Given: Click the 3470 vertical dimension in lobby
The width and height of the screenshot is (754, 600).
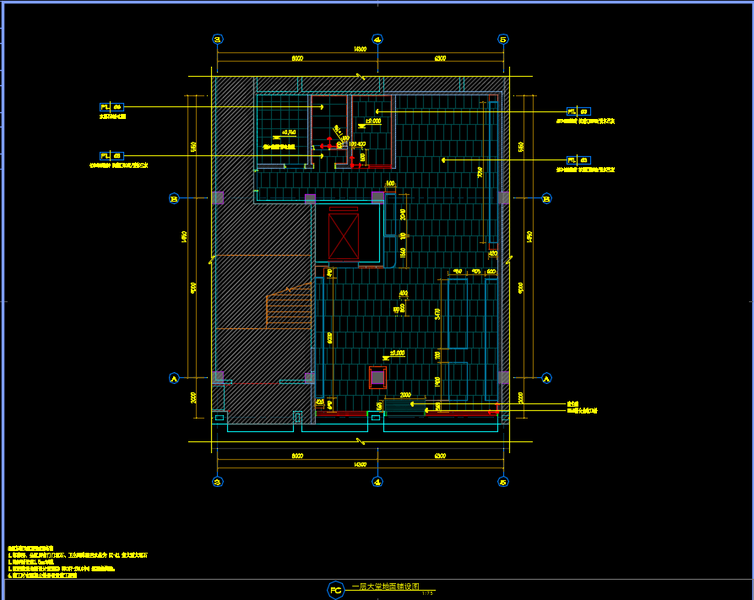Looking at the screenshot, I should pos(437,314).
